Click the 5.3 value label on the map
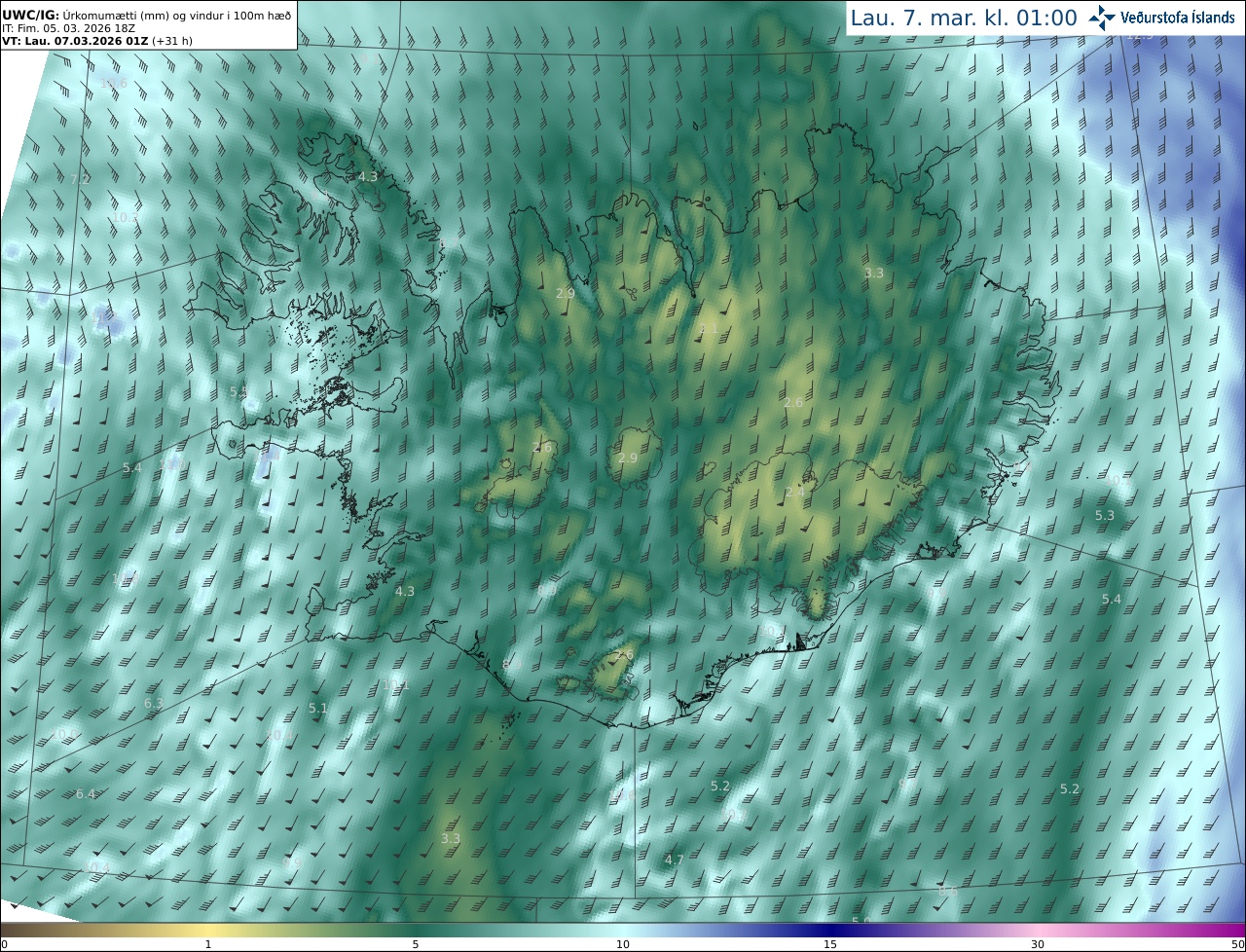The width and height of the screenshot is (1246, 952). [1105, 515]
